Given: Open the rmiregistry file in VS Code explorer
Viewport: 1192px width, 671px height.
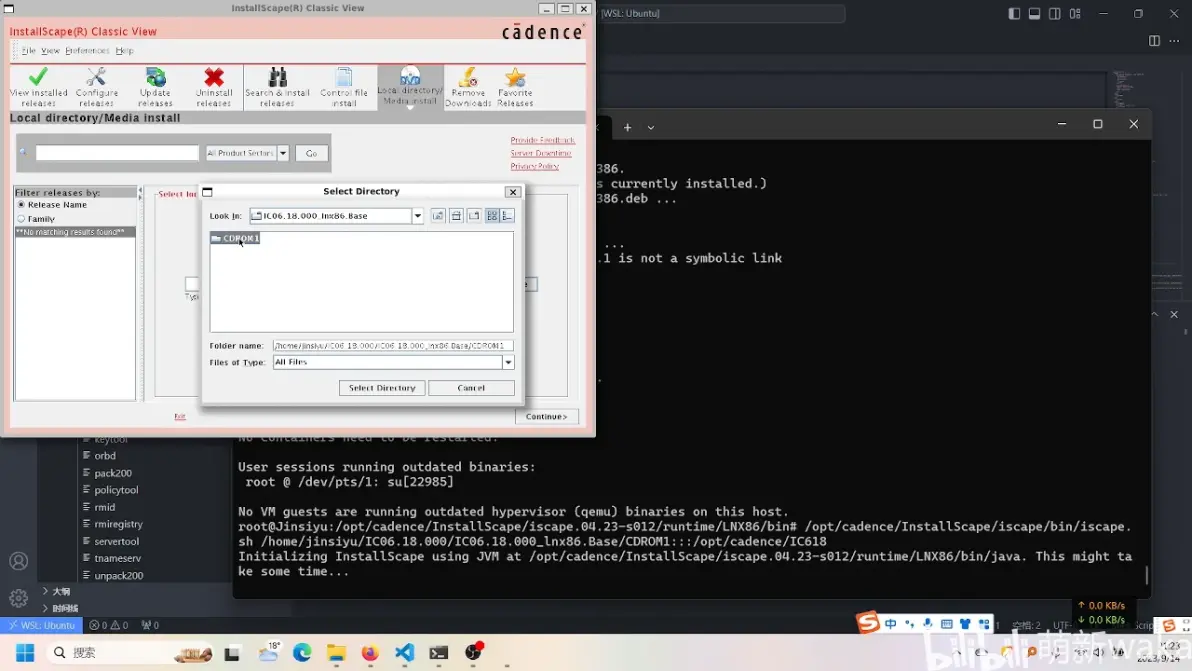Looking at the screenshot, I should [119, 524].
